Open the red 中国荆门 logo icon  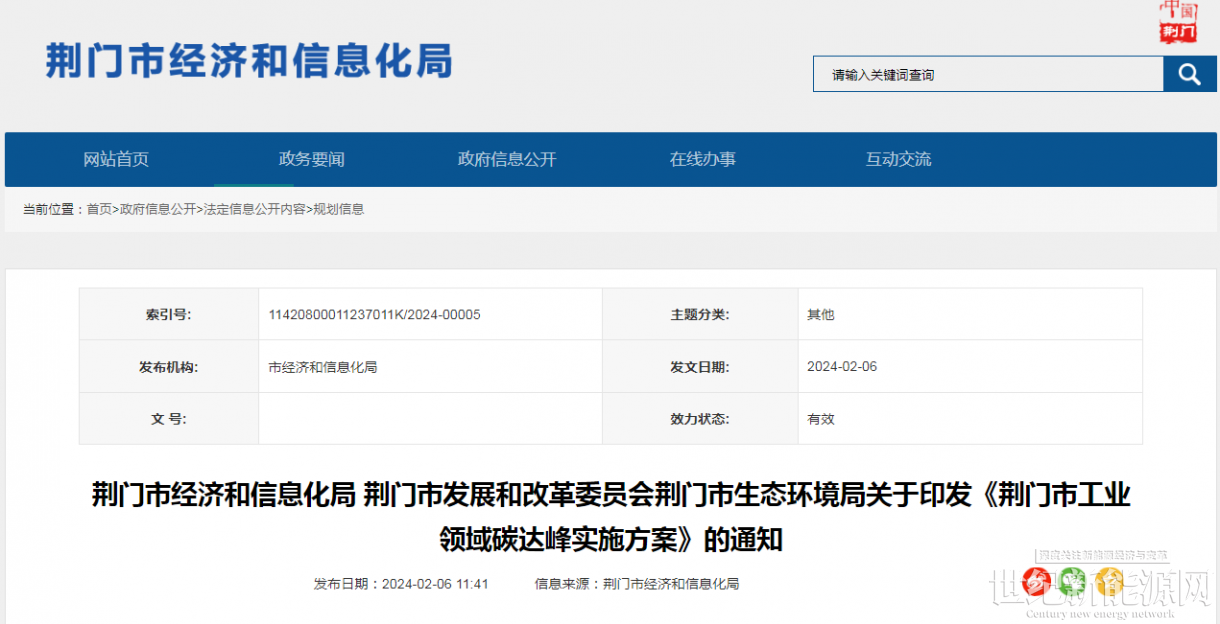(x=1178, y=22)
